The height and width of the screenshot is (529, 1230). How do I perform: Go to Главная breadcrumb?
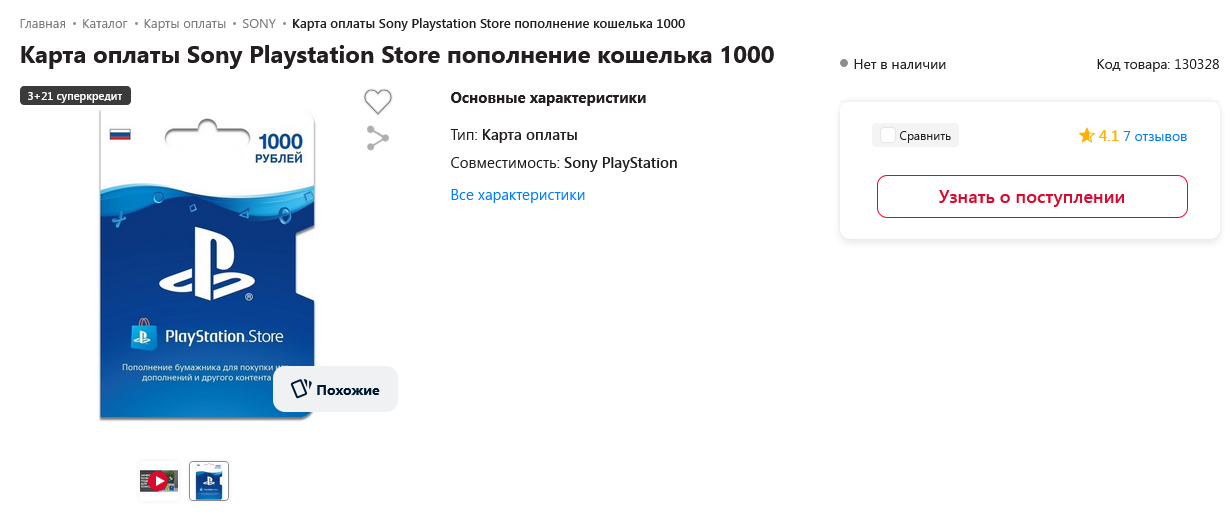tap(43, 23)
